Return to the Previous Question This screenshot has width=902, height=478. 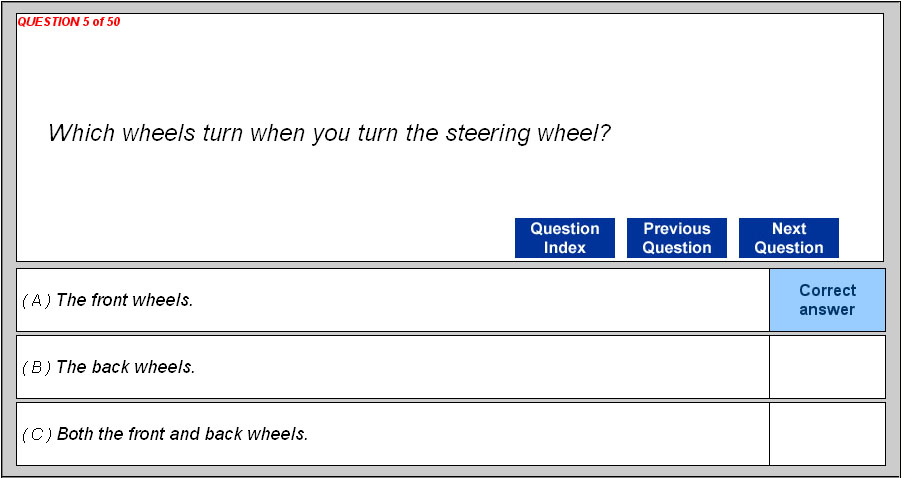(x=676, y=238)
